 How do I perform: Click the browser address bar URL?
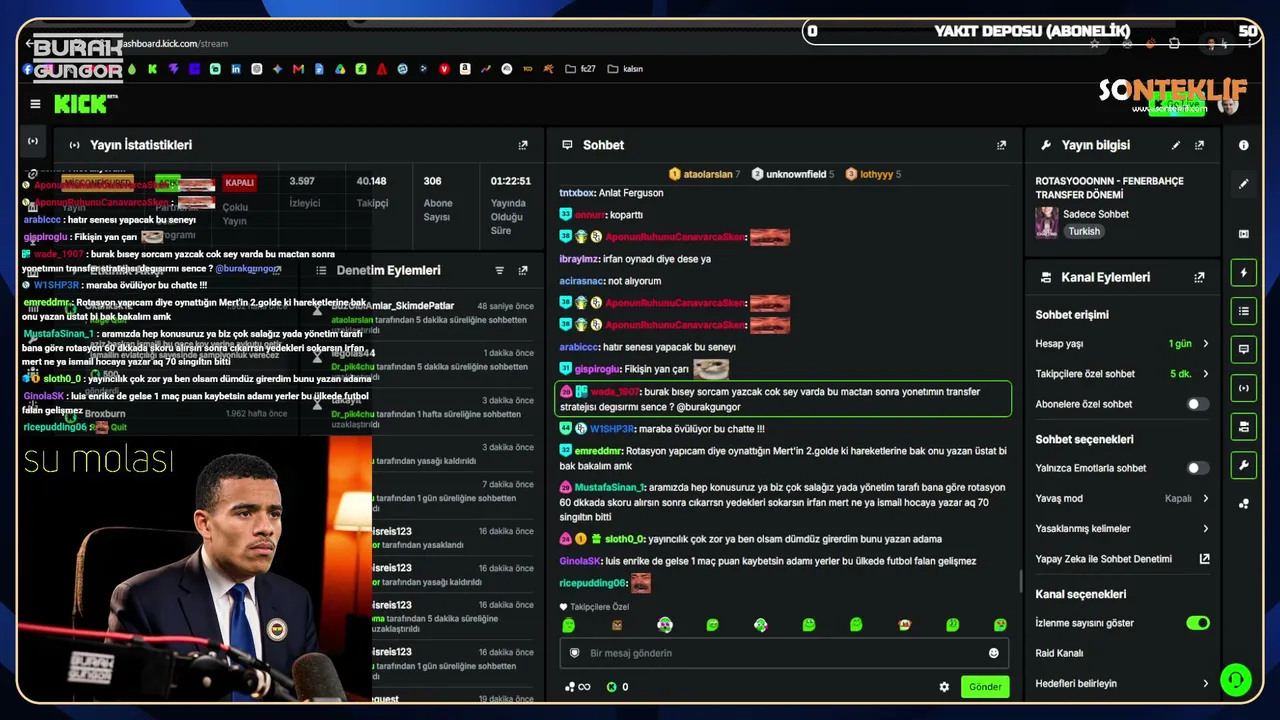pos(173,44)
